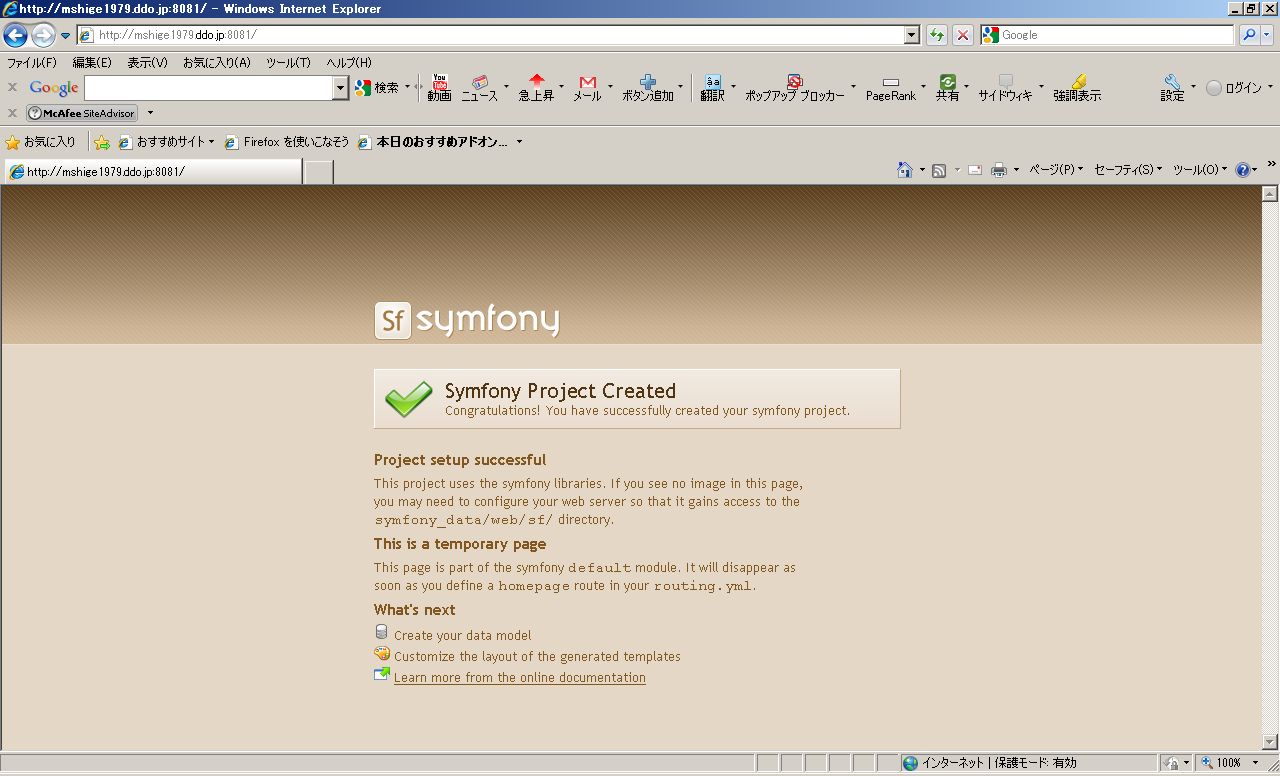Click the address bar URL field
Screen dimensions: 1280x776
[x=490, y=35]
